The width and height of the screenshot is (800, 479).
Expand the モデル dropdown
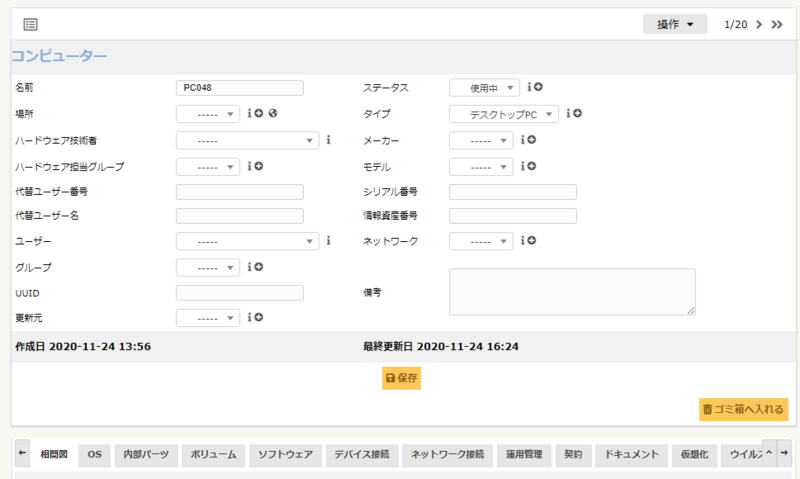[481, 166]
